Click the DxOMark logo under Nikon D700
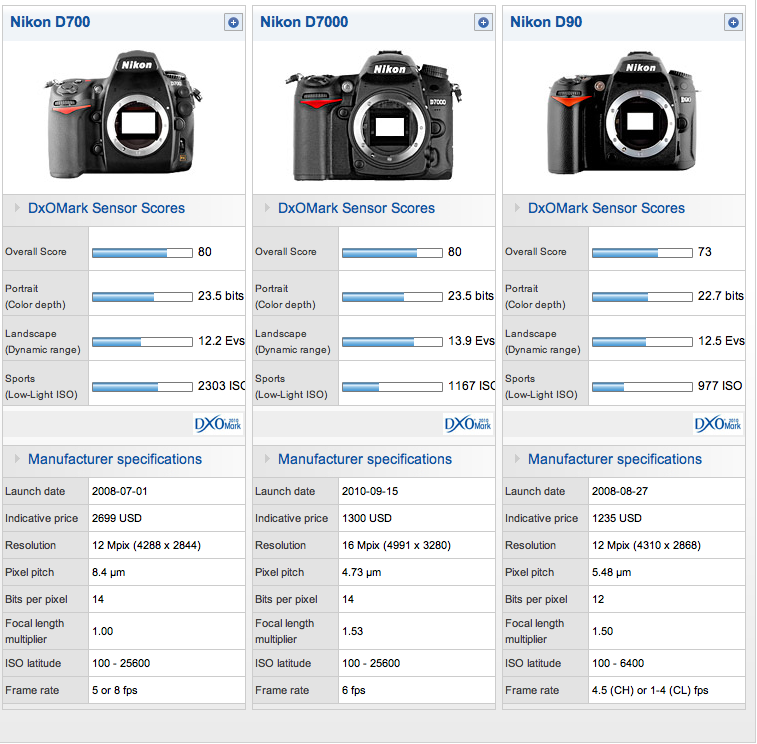This screenshot has height=744, width=757. coord(218,424)
